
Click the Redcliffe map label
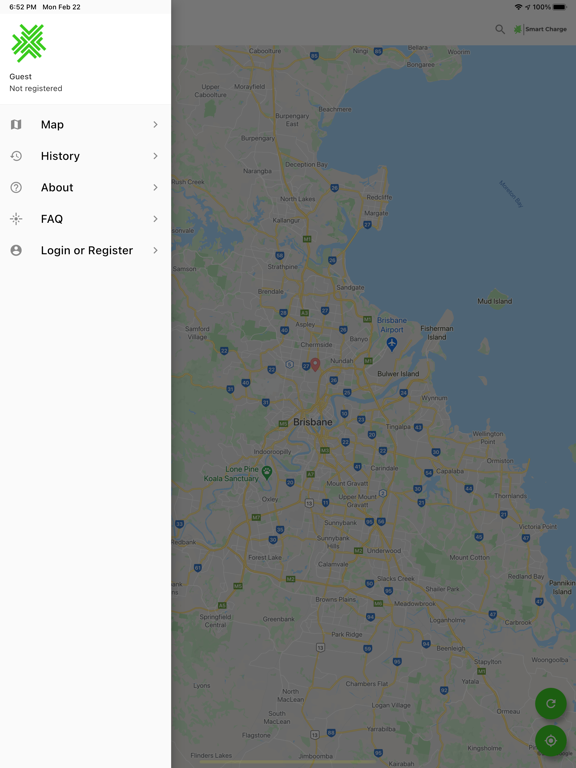pos(379,197)
